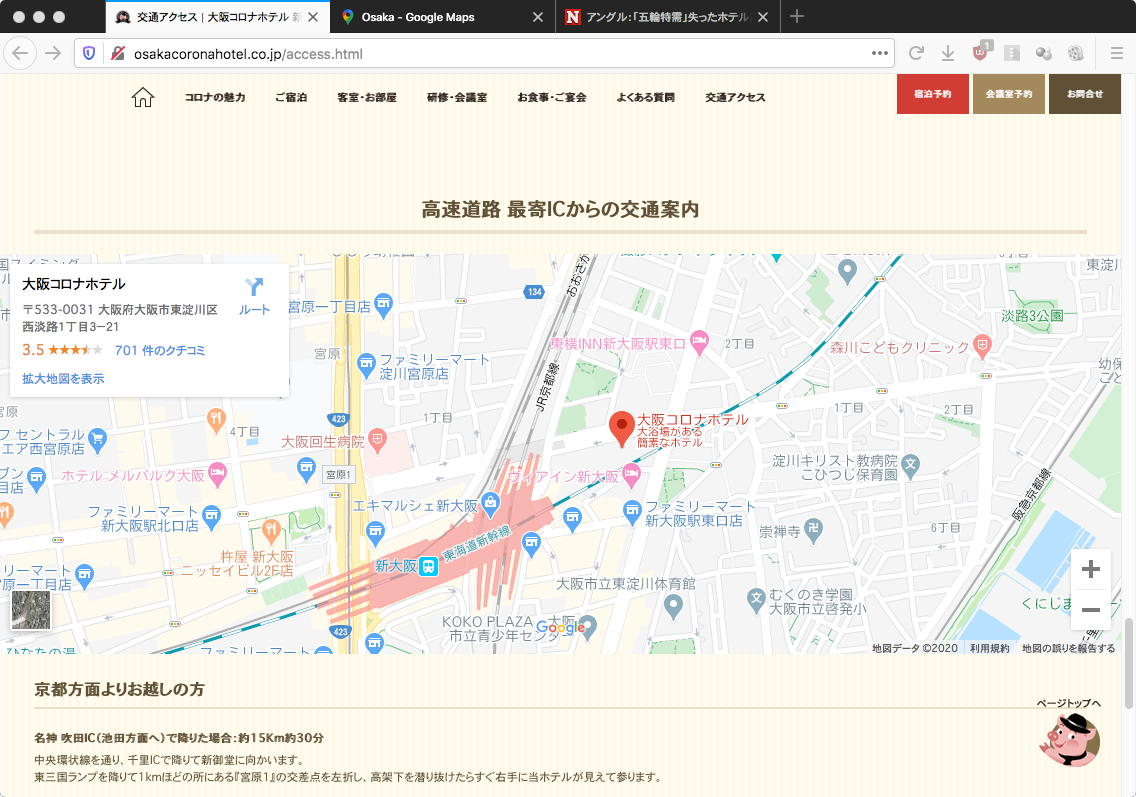Open a new browser tab
The height and width of the screenshot is (797, 1136).
point(797,17)
